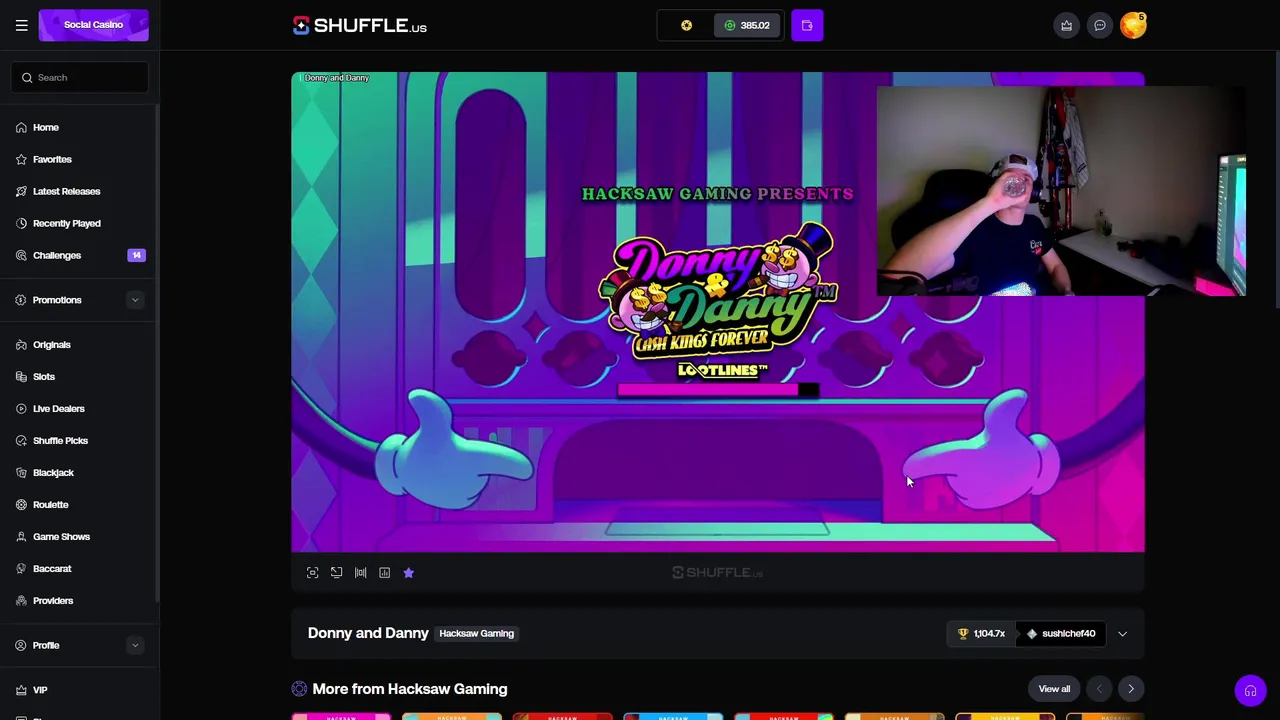
Task: Show previous Hacksaw Gaming games
Action: click(1099, 689)
